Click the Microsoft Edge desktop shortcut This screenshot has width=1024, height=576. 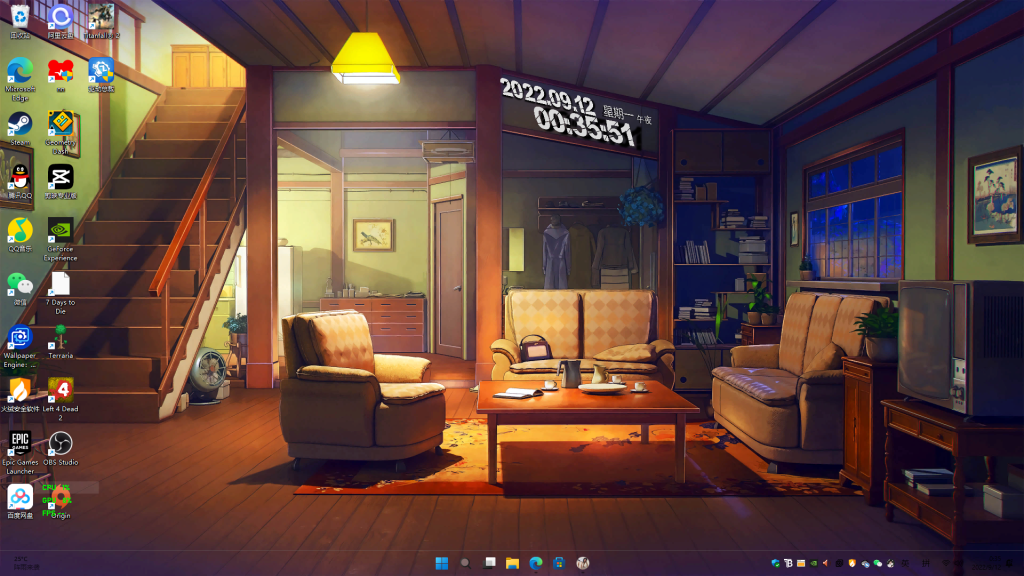click(20, 71)
